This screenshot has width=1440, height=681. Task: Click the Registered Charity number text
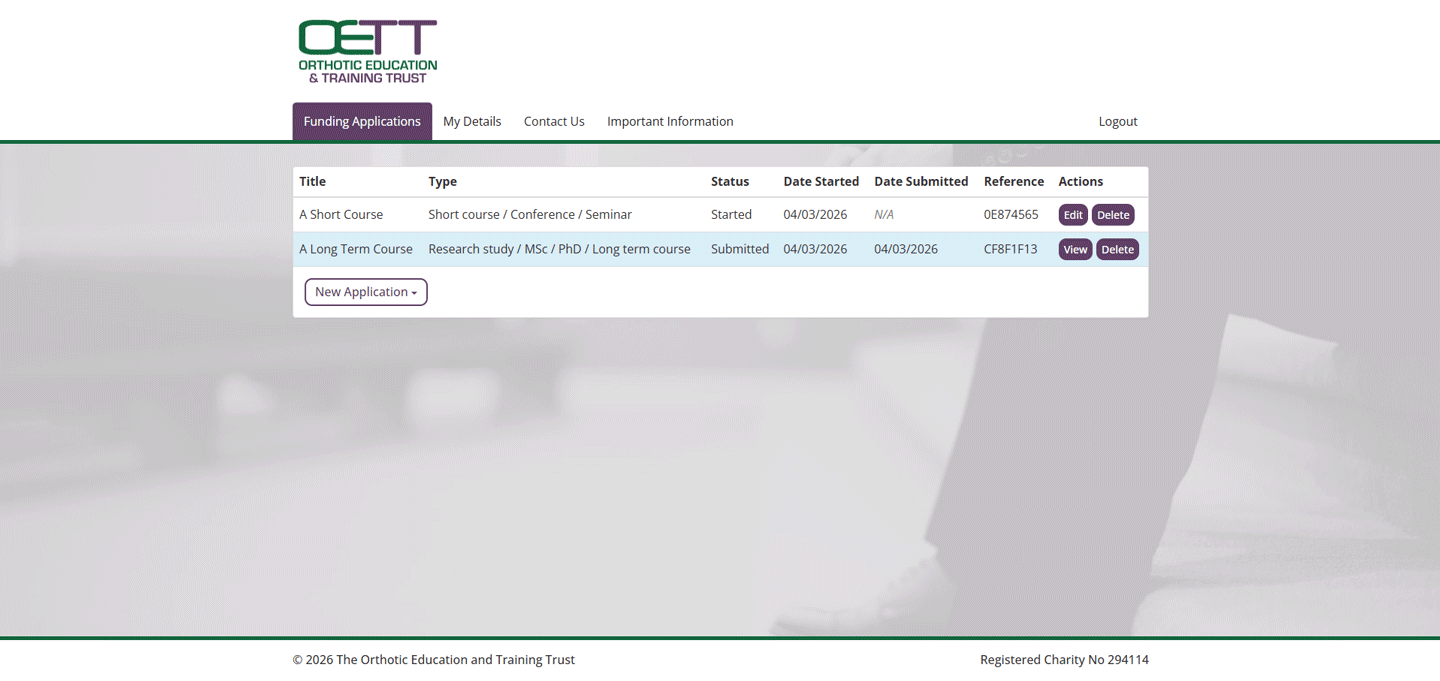[1063, 659]
